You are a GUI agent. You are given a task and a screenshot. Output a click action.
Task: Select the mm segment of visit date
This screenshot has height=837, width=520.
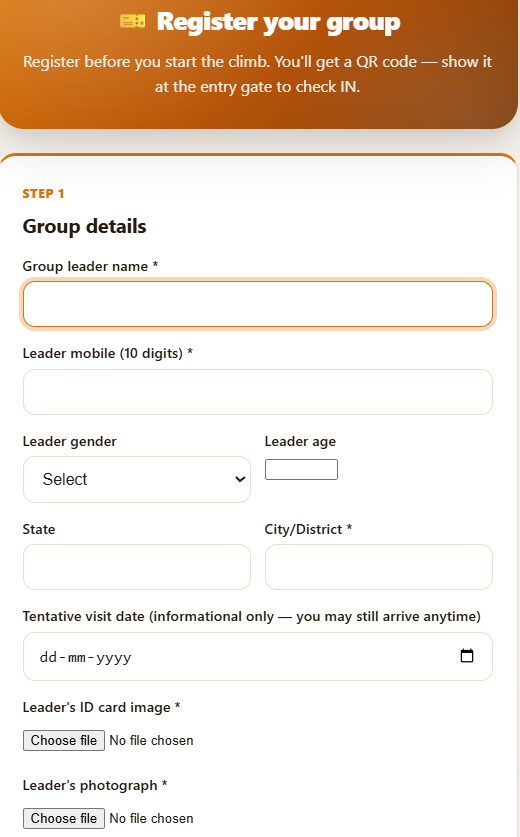(76, 657)
